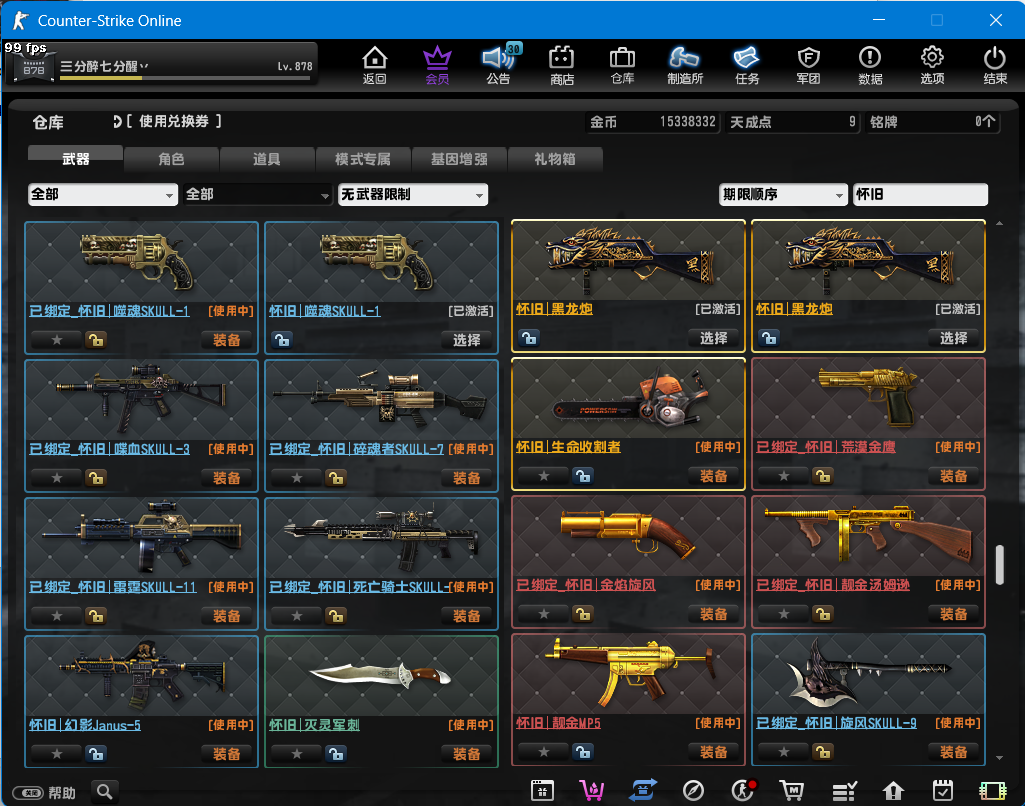Open the 任务 missions icon
Viewport: 1025px width, 806px height.
[x=747, y=65]
